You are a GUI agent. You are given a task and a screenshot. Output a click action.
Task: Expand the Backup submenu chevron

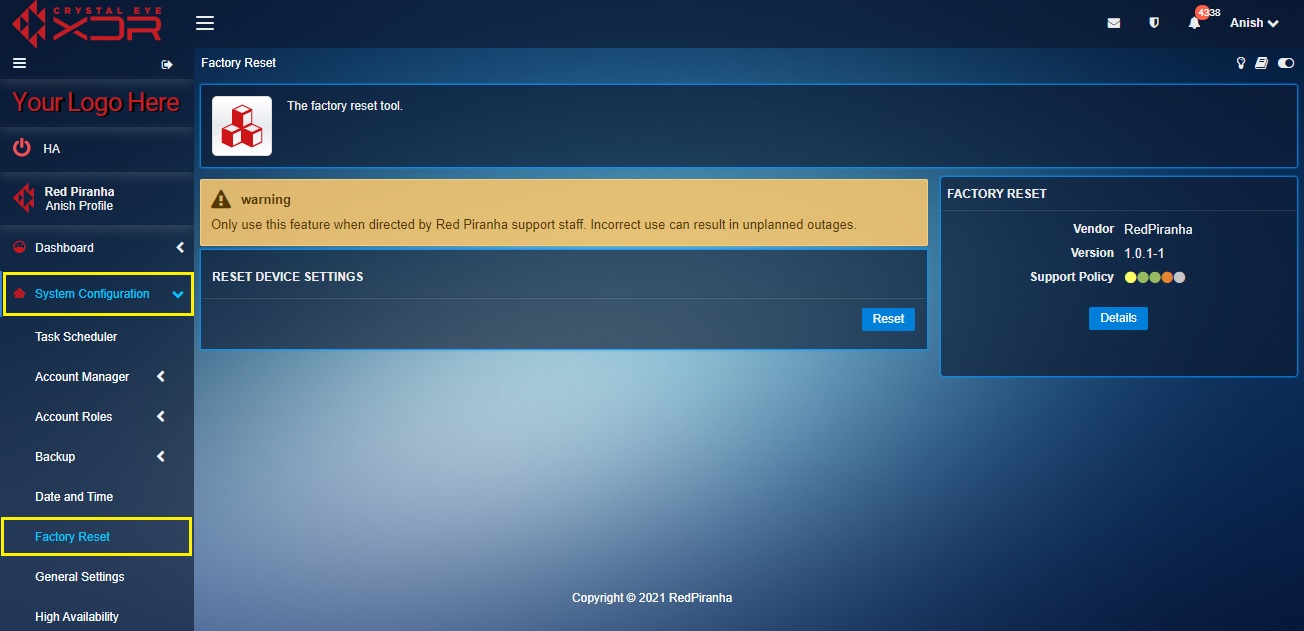pyautogui.click(x=161, y=457)
